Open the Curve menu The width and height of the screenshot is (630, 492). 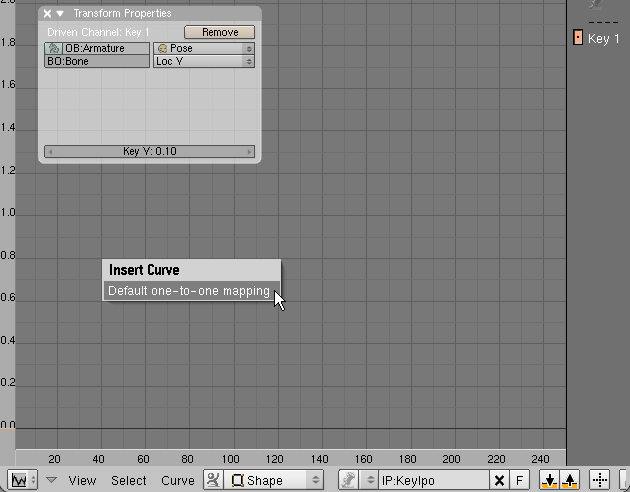point(178,480)
